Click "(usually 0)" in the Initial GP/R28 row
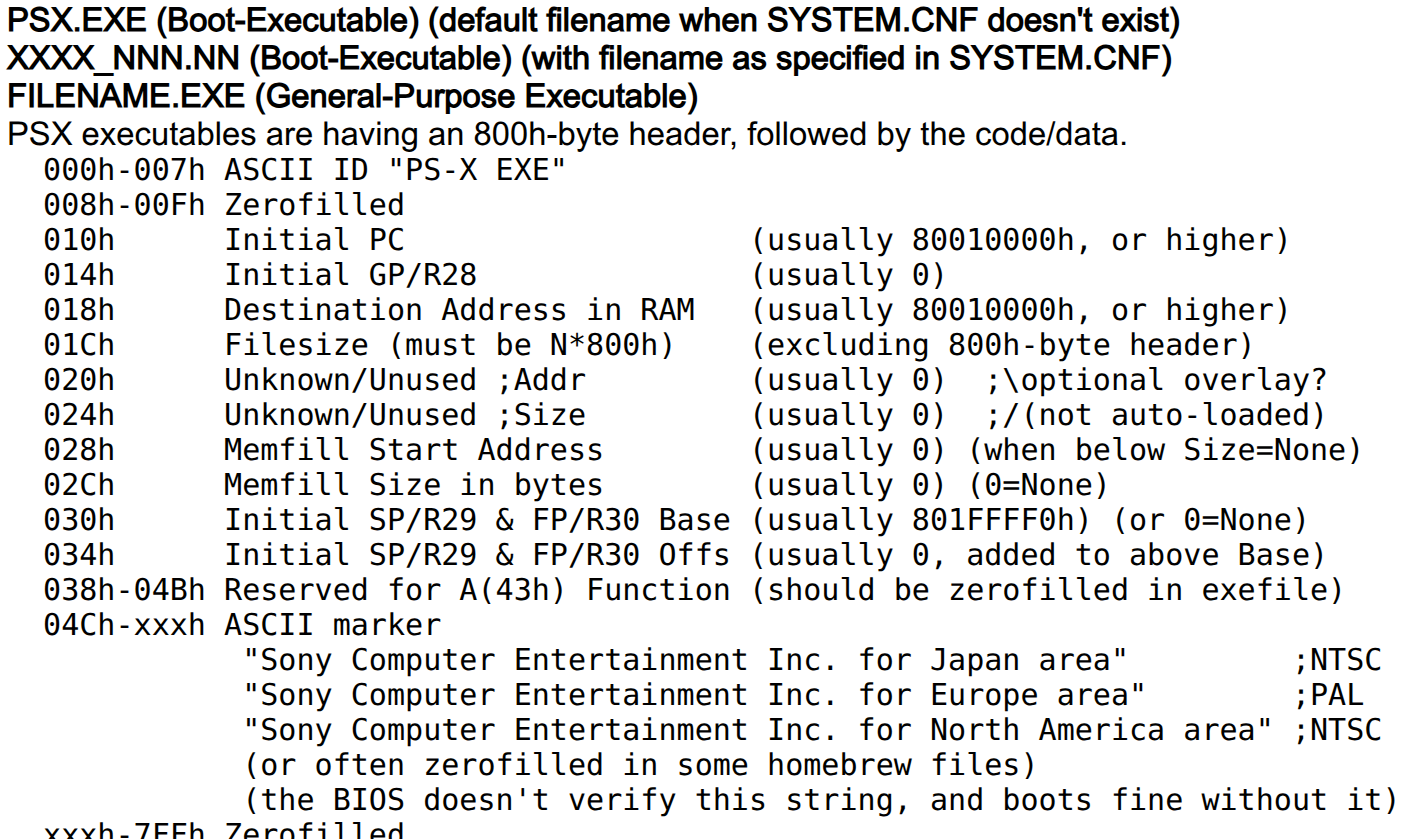Screen dimensions: 1421x839 (x=848, y=275)
